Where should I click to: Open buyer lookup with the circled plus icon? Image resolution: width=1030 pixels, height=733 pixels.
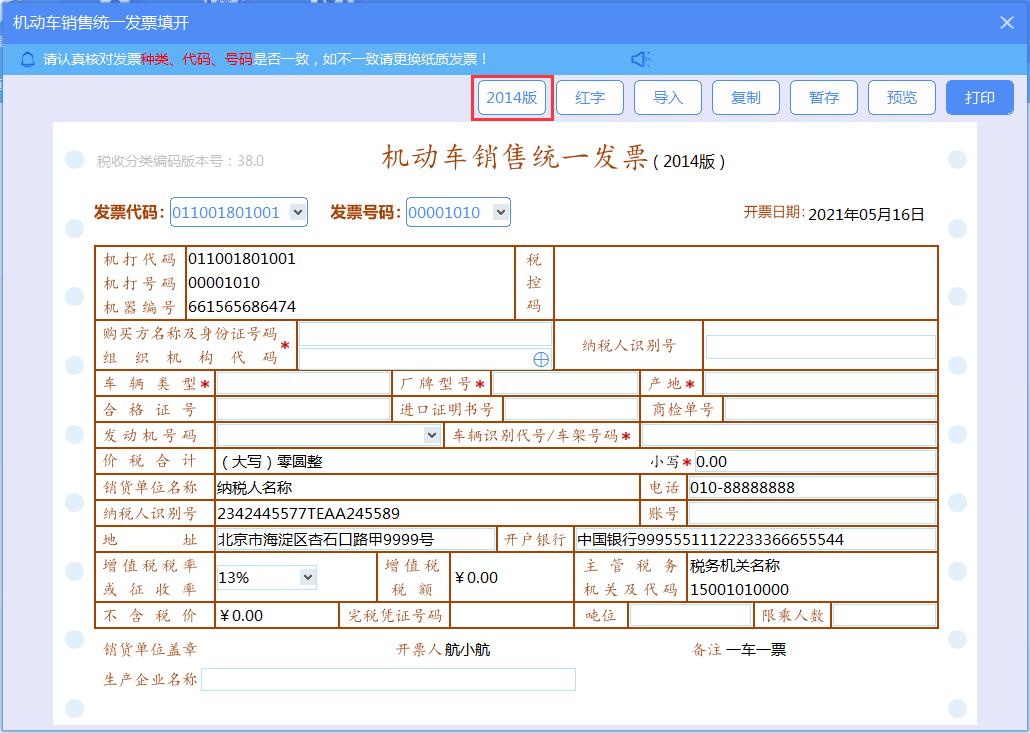click(539, 359)
